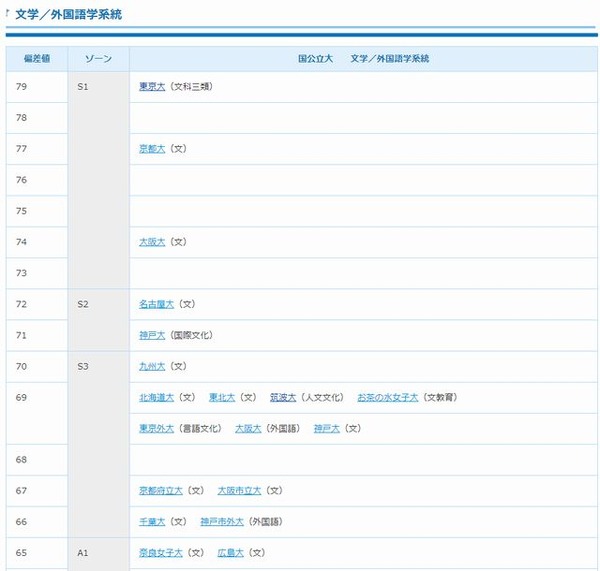The width and height of the screenshot is (600, 571).
Task: Click the deviation value 69 cell
Action: (37, 413)
